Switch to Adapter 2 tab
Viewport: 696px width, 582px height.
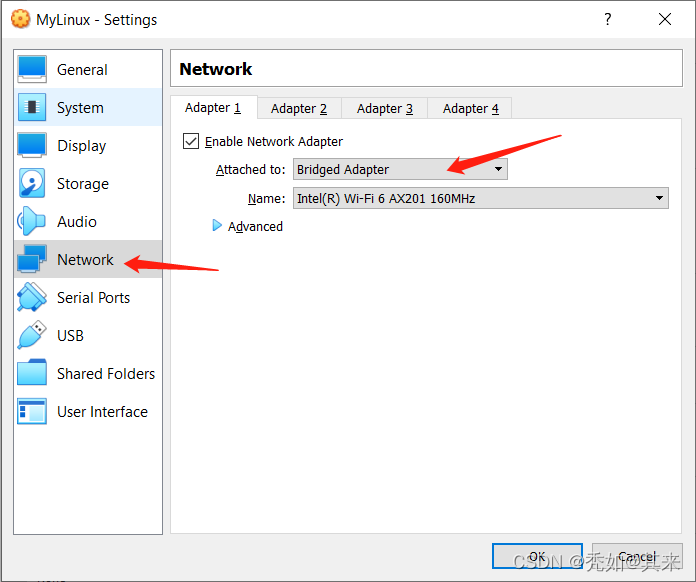pos(299,109)
